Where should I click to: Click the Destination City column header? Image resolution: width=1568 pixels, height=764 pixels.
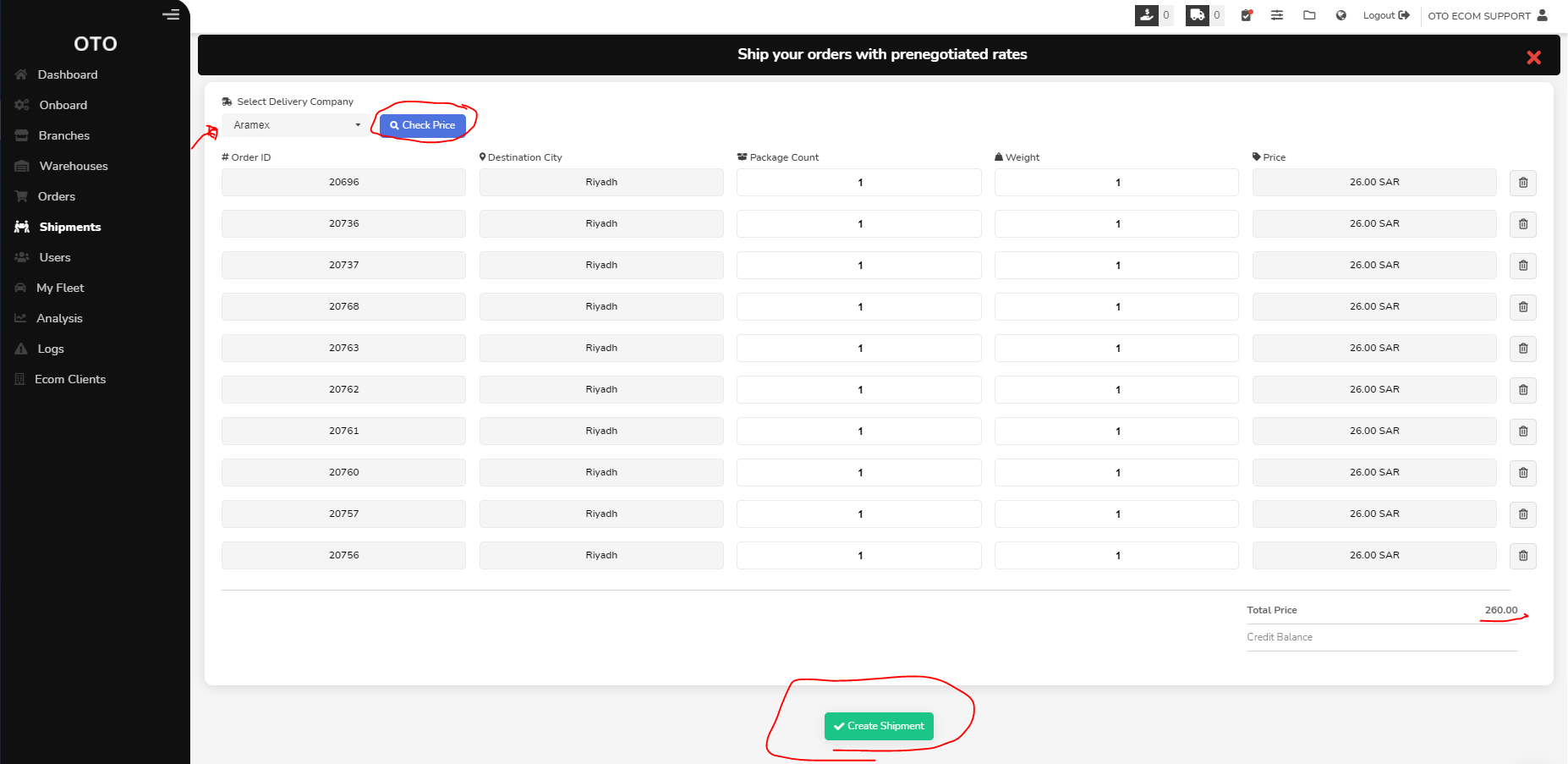(520, 157)
